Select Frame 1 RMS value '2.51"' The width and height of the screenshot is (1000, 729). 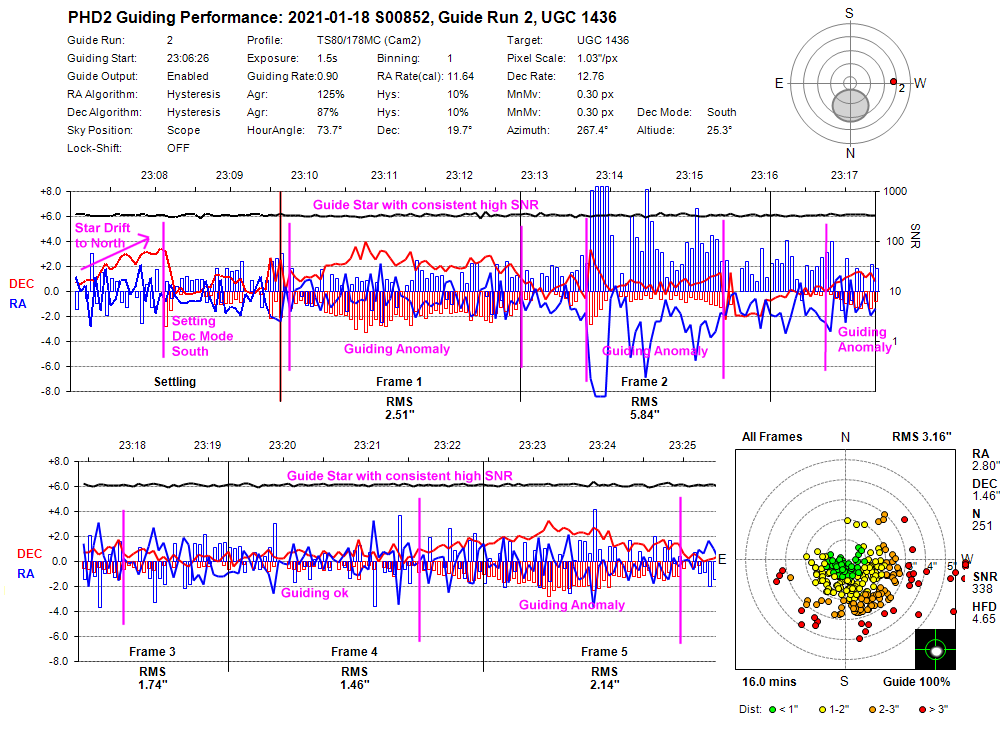coord(399,415)
